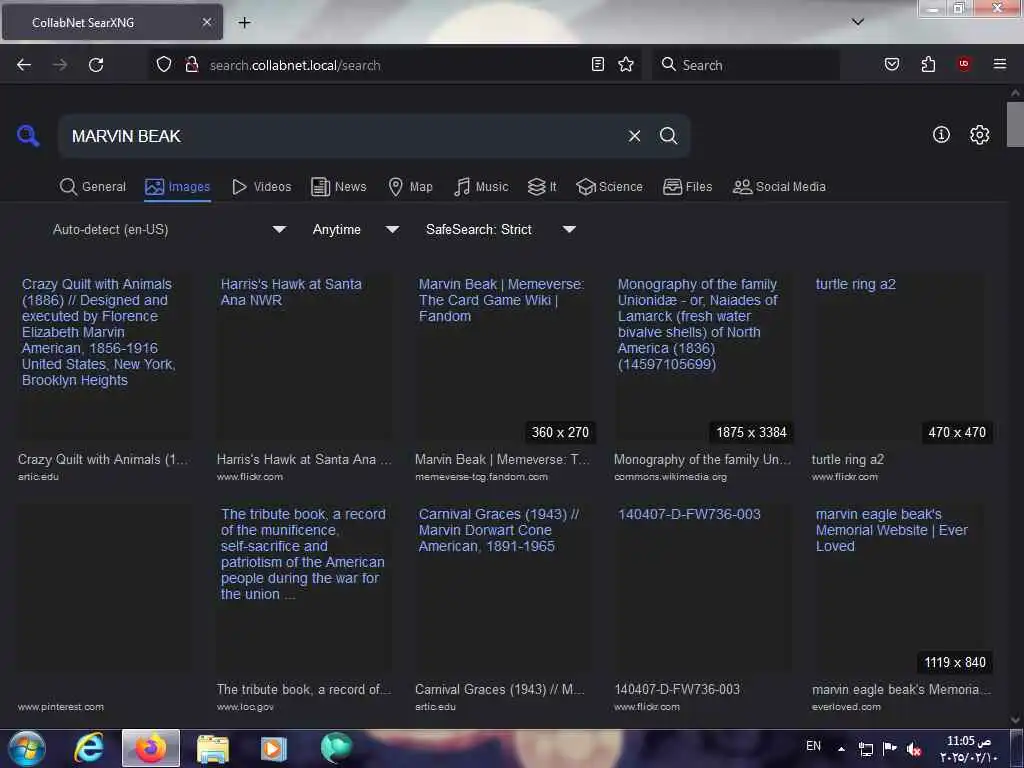Submit search with magnifier button
Viewport: 1024px width, 768px height.
tap(668, 136)
